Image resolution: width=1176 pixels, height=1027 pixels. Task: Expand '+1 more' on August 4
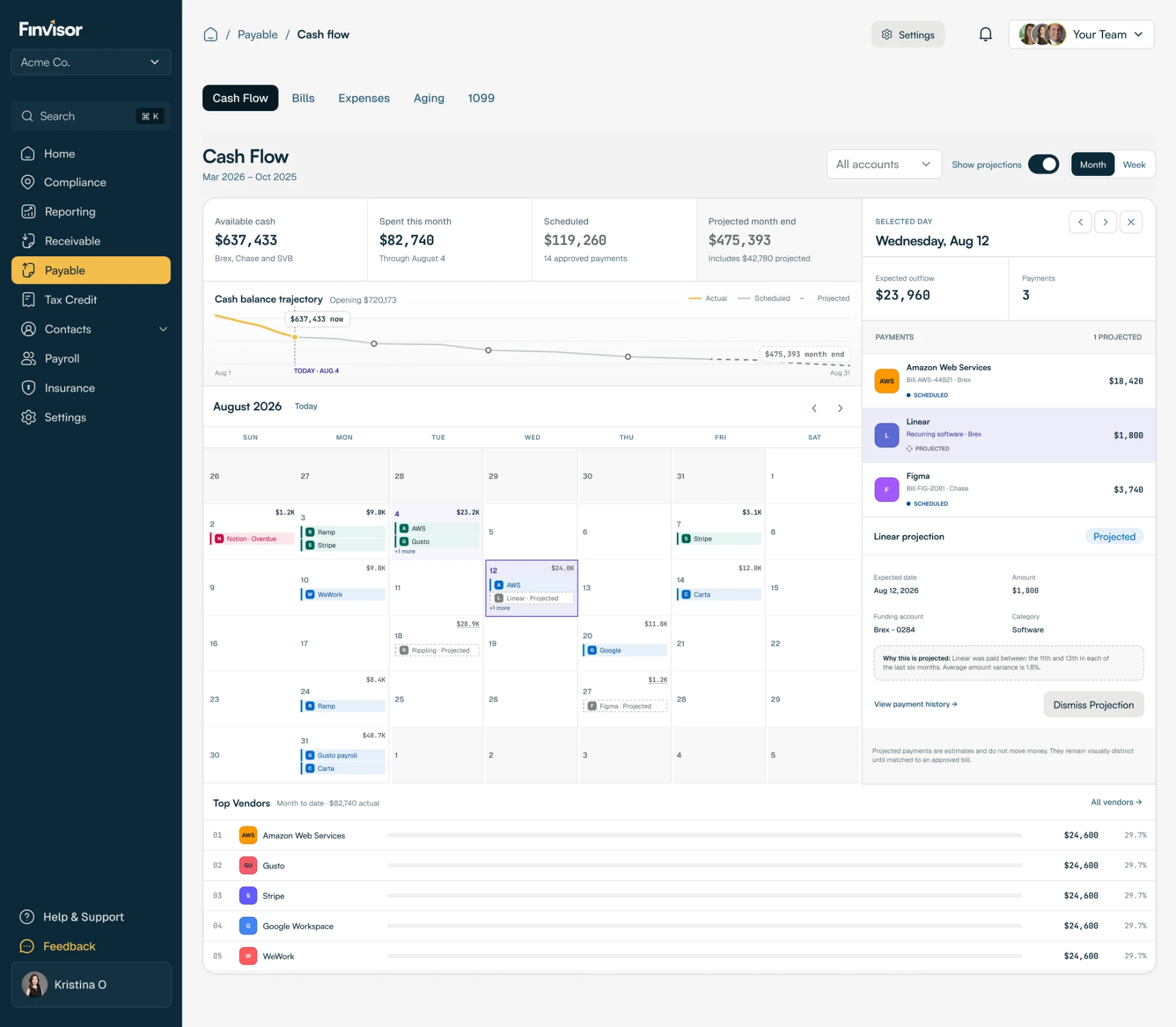click(405, 551)
